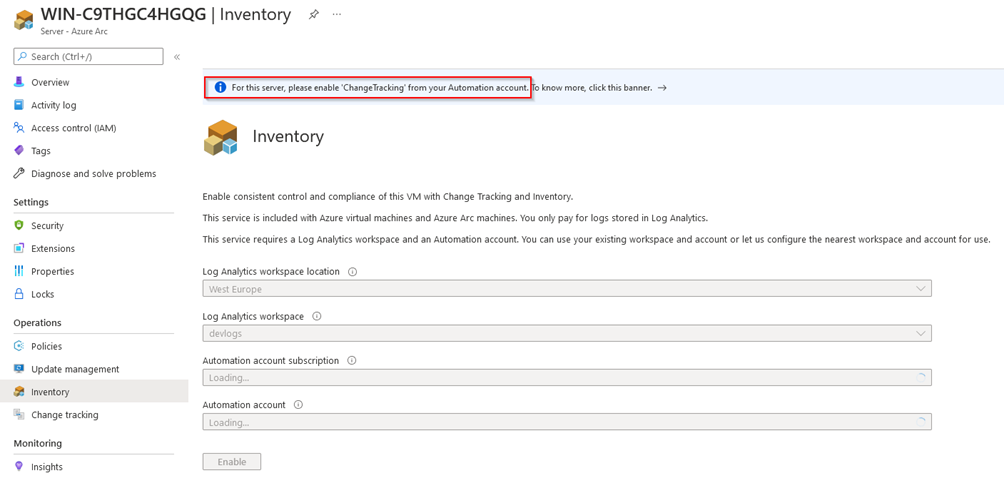Click the Activity log icon
Screen dimensions: 1004x483
pos(19,105)
